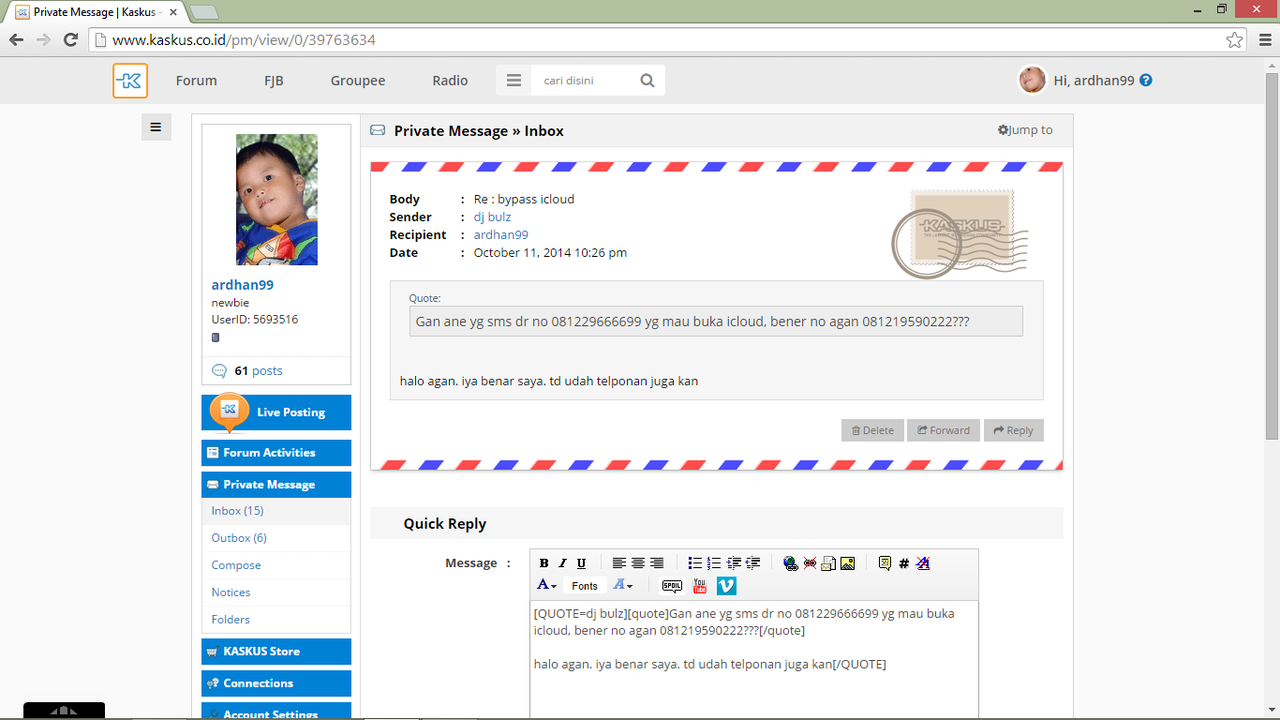The height and width of the screenshot is (720, 1280).
Task: Open ardhan99 username under profile picture
Action: click(x=242, y=285)
